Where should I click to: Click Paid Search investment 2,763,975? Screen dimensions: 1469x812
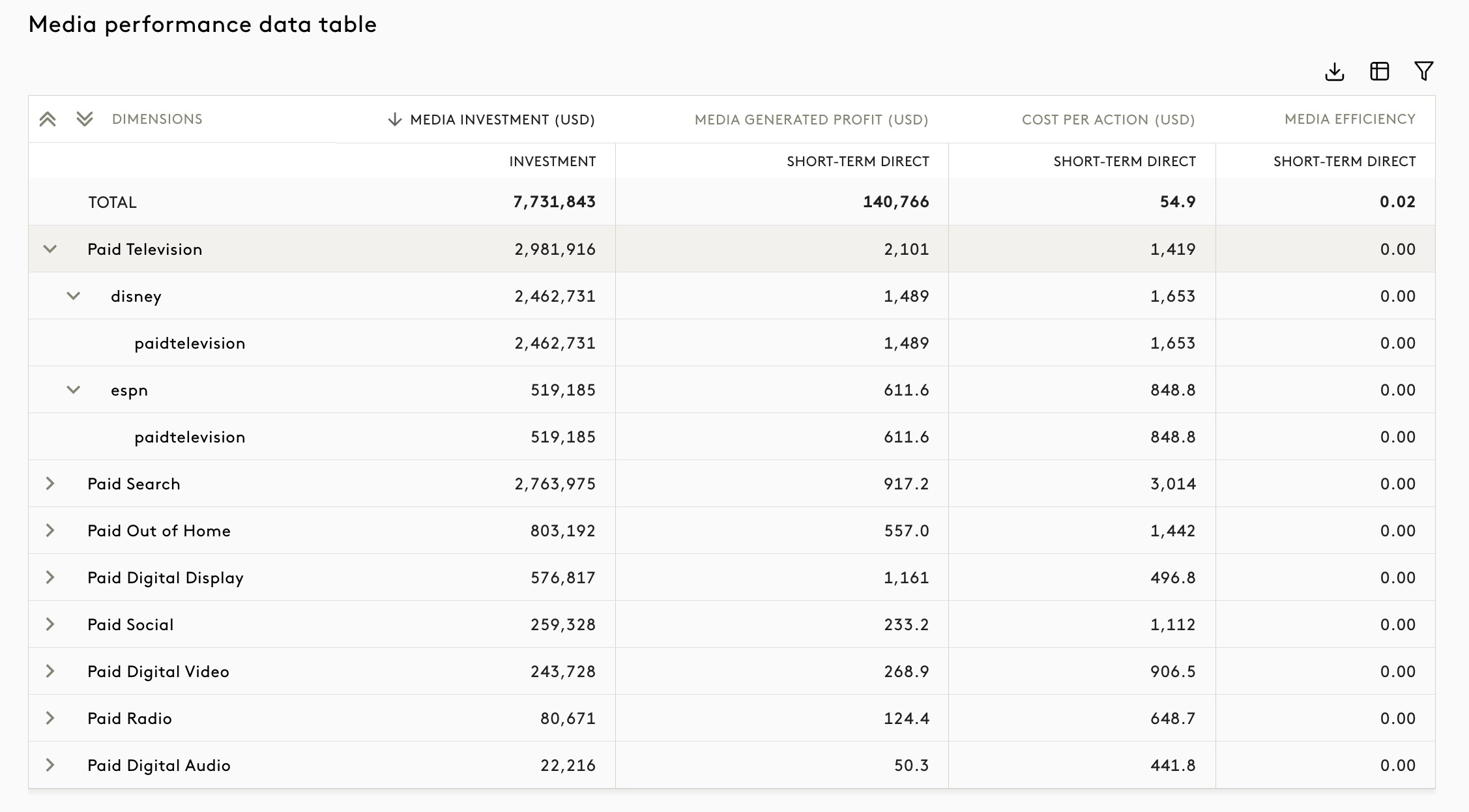tap(555, 484)
